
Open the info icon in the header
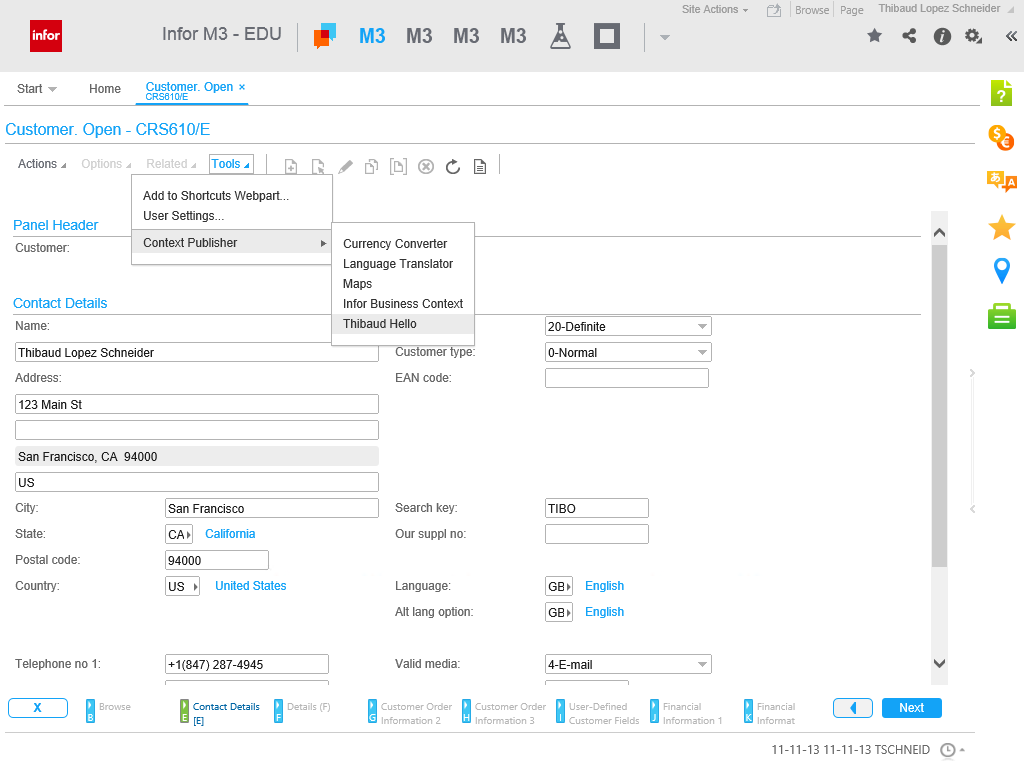click(942, 36)
